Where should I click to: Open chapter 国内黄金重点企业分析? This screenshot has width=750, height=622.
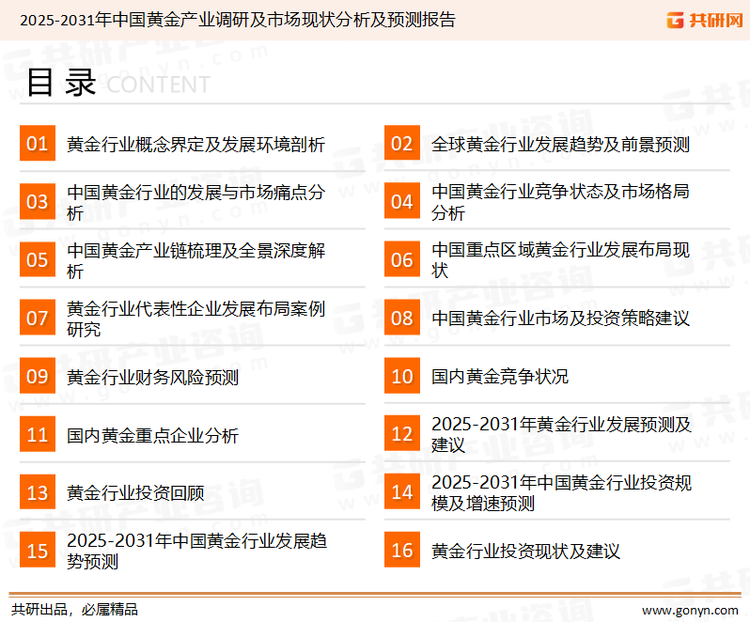coord(152,435)
